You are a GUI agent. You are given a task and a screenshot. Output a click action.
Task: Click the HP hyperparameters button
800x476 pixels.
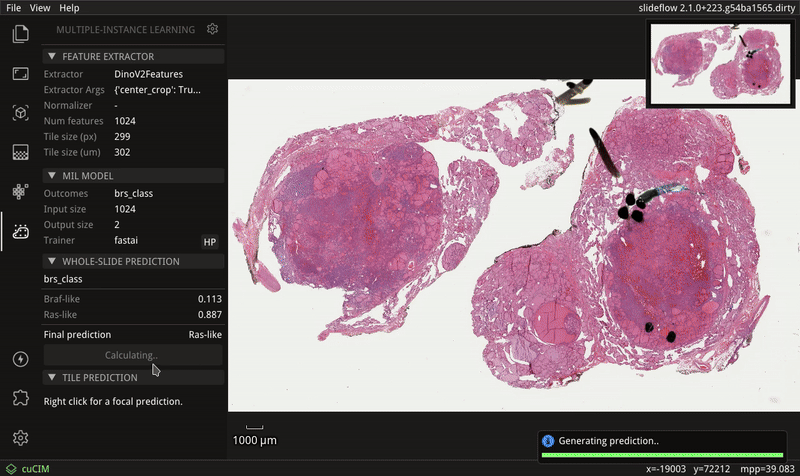(x=210, y=242)
